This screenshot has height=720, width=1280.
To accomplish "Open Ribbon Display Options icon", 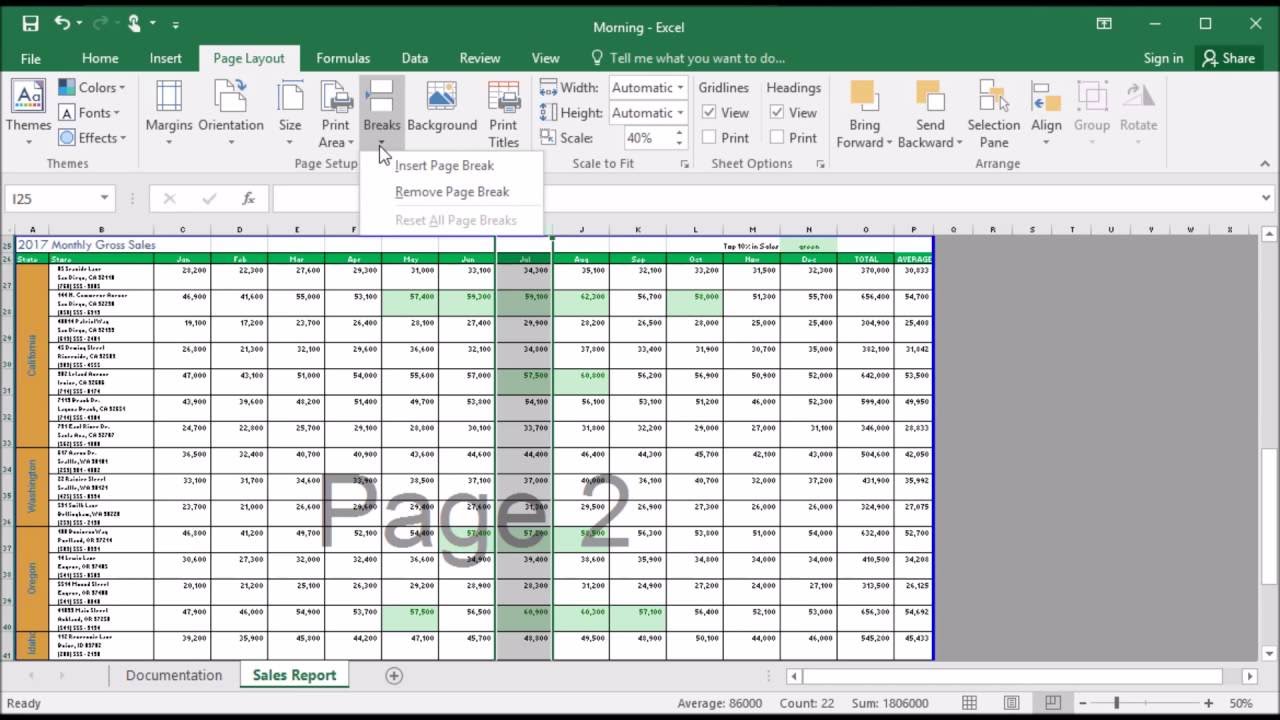I will click(x=1104, y=24).
